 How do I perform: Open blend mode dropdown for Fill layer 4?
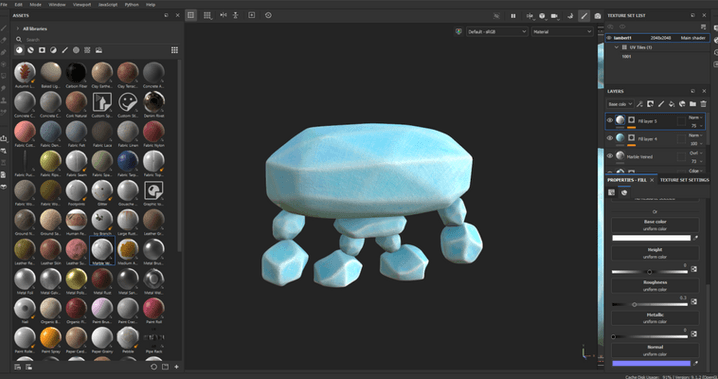[696, 135]
